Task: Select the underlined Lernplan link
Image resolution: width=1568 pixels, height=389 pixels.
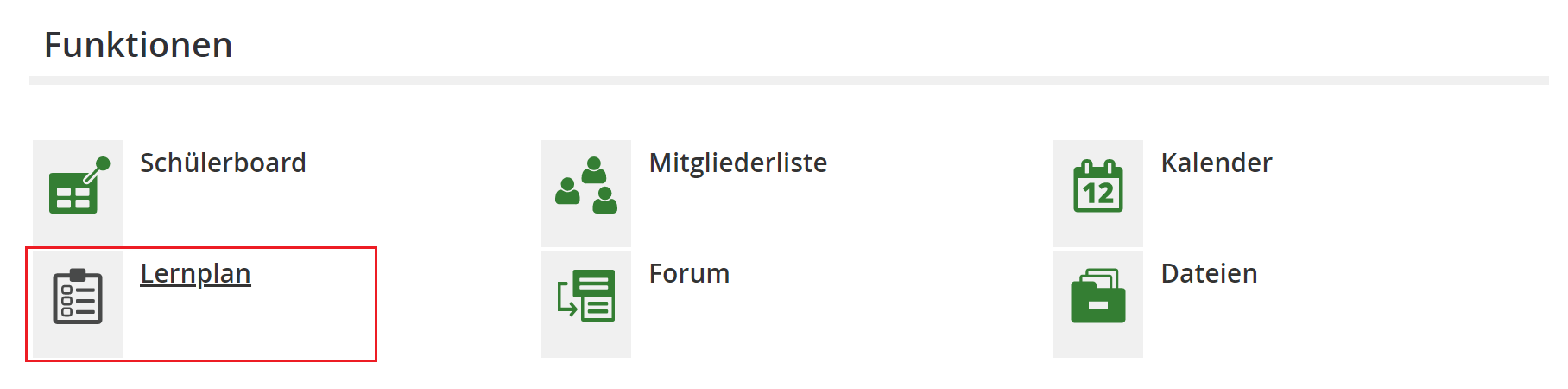Action: [195, 273]
